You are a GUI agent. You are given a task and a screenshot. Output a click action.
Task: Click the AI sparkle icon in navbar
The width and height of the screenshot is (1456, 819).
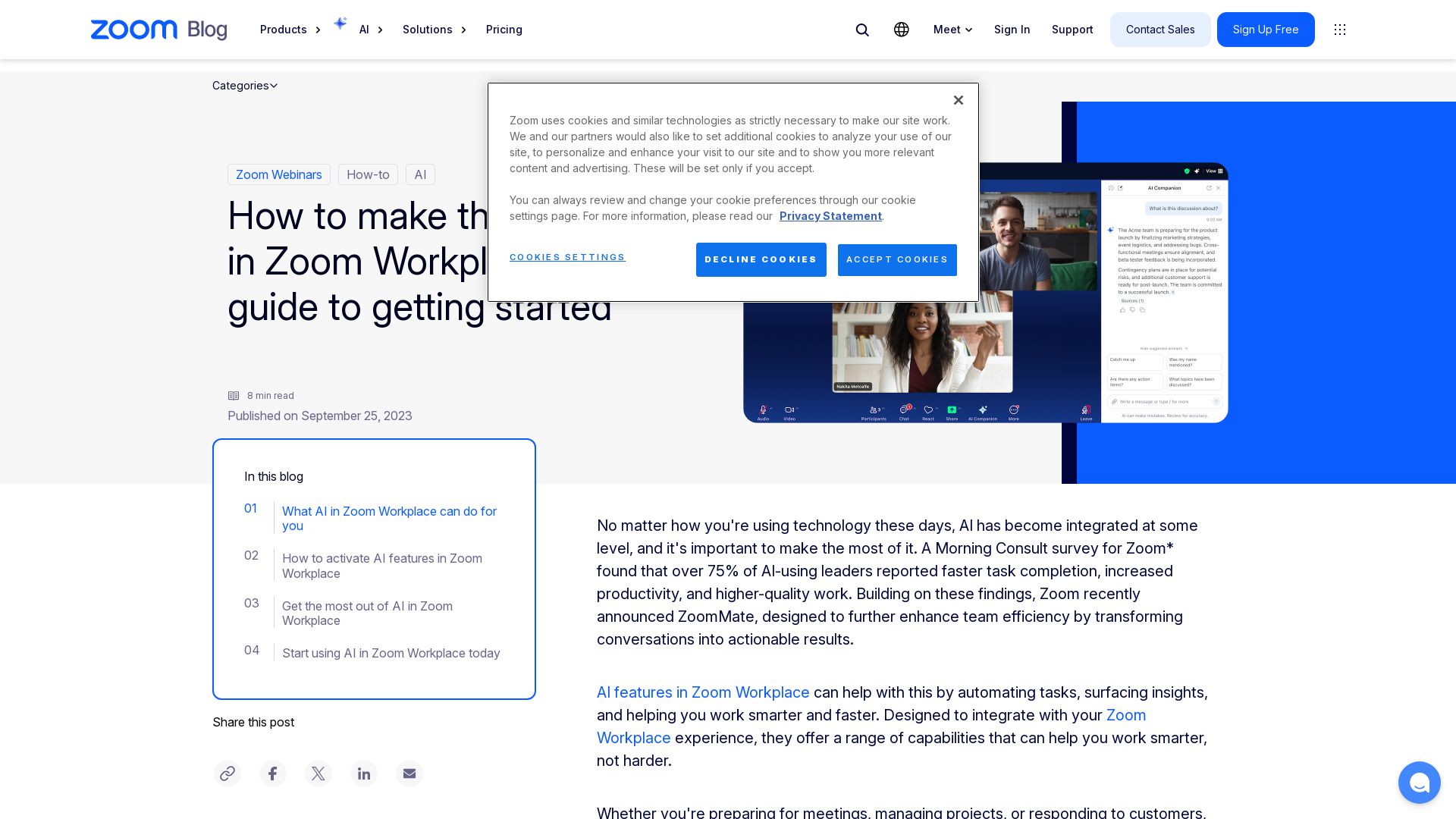click(x=340, y=24)
